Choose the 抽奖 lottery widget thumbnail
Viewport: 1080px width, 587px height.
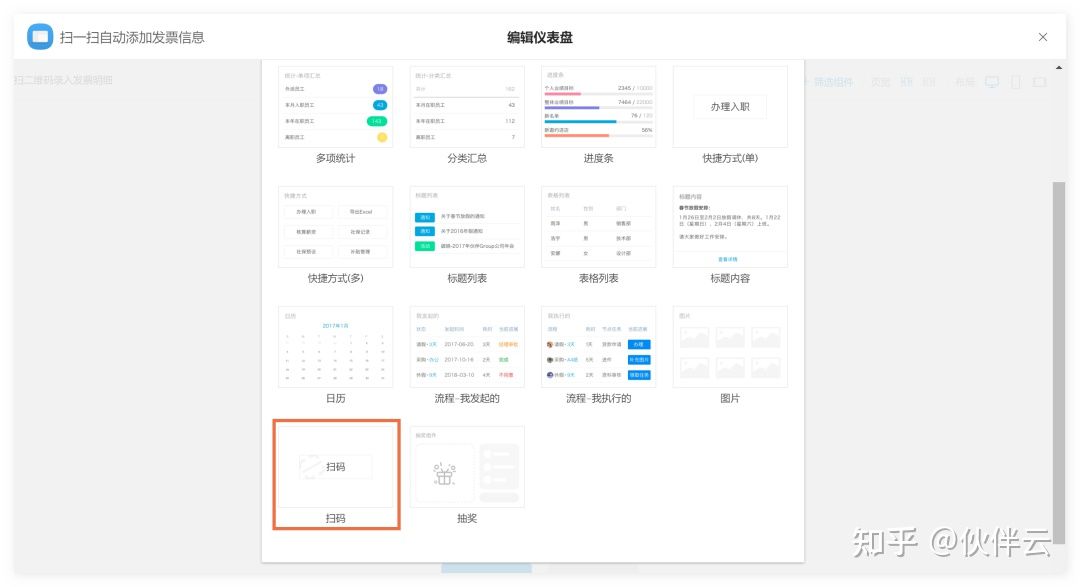(467, 466)
